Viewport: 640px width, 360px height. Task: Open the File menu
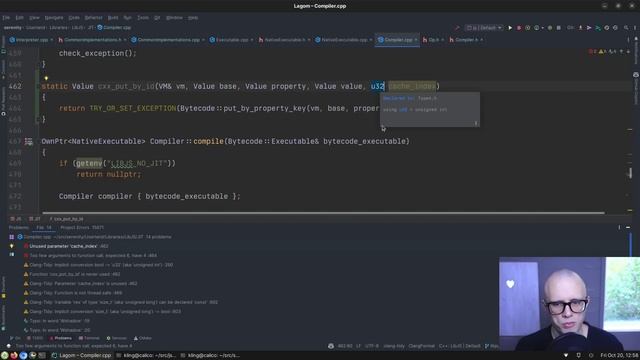[6, 18]
